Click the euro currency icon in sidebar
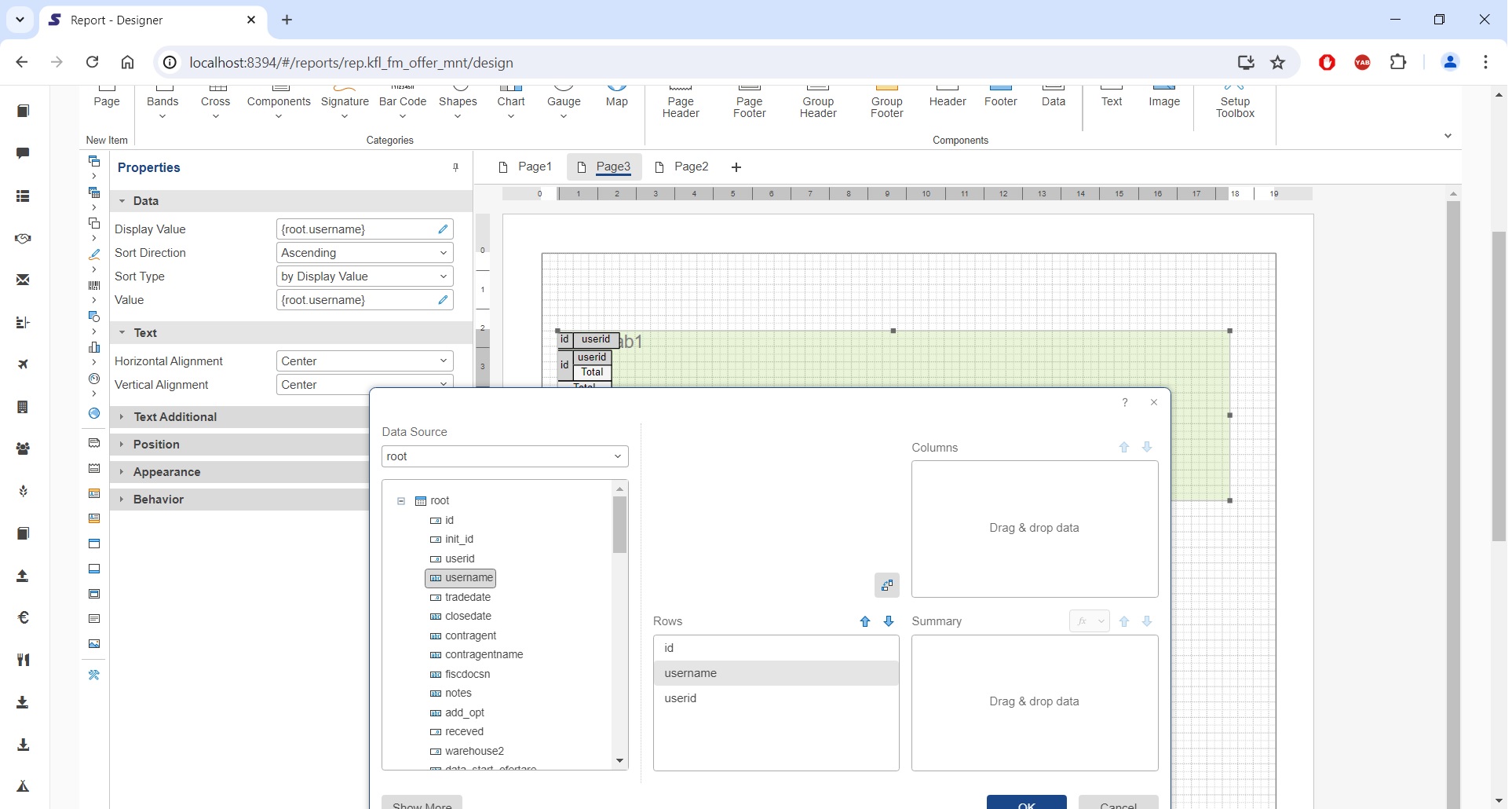The width and height of the screenshot is (1512, 809). coord(23,617)
